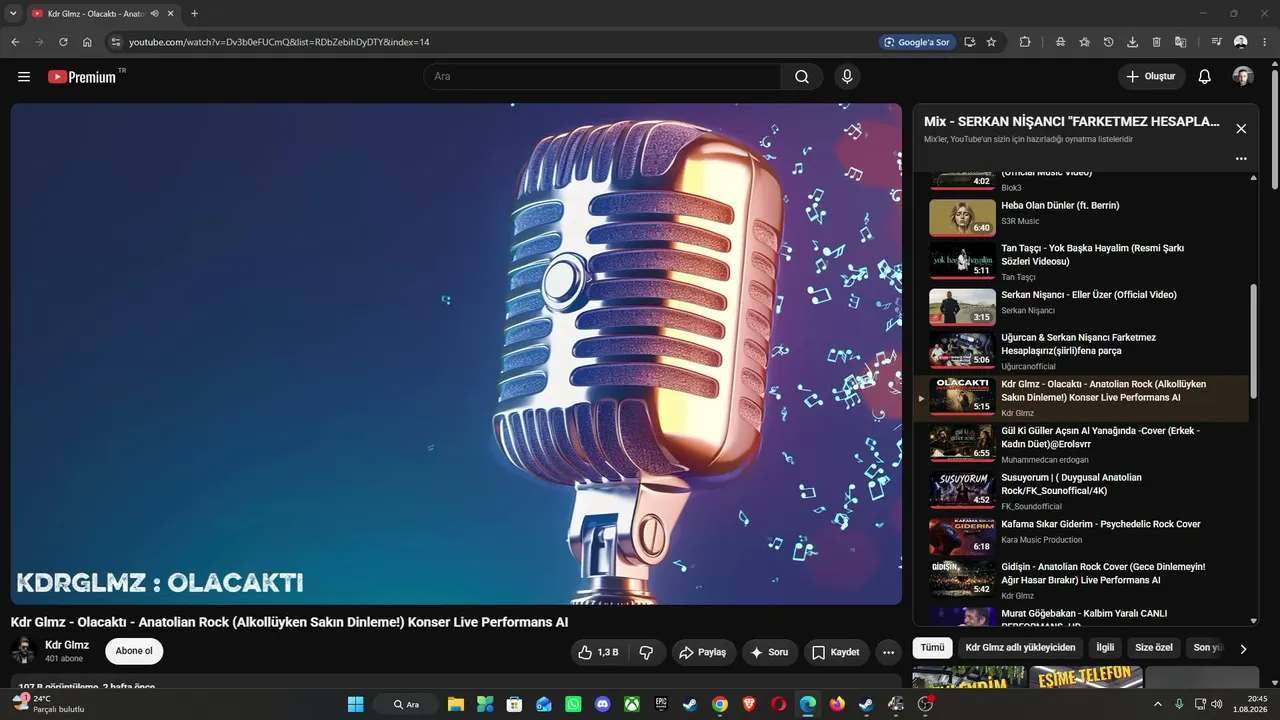Select the İlgili filter chip
The image size is (1280, 720).
(1105, 648)
